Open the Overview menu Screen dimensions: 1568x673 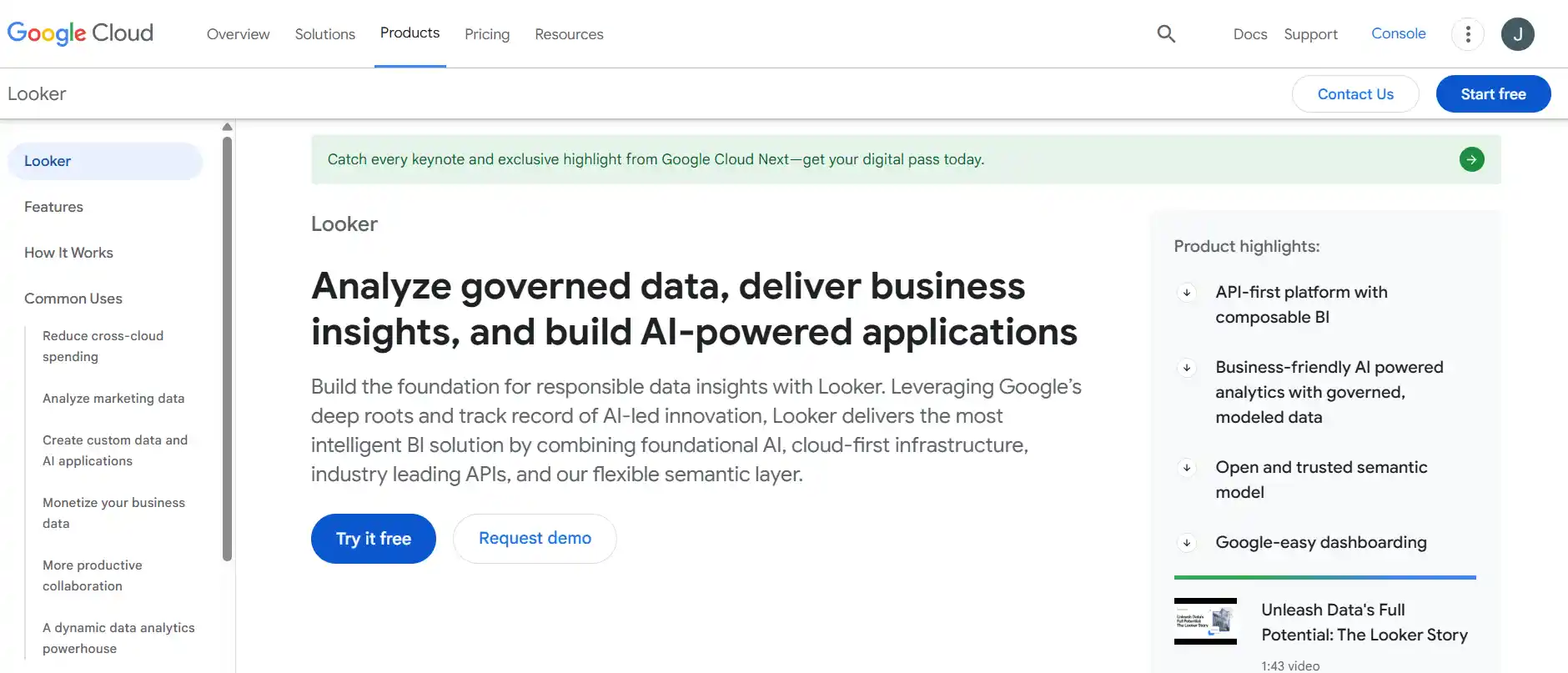point(239,34)
